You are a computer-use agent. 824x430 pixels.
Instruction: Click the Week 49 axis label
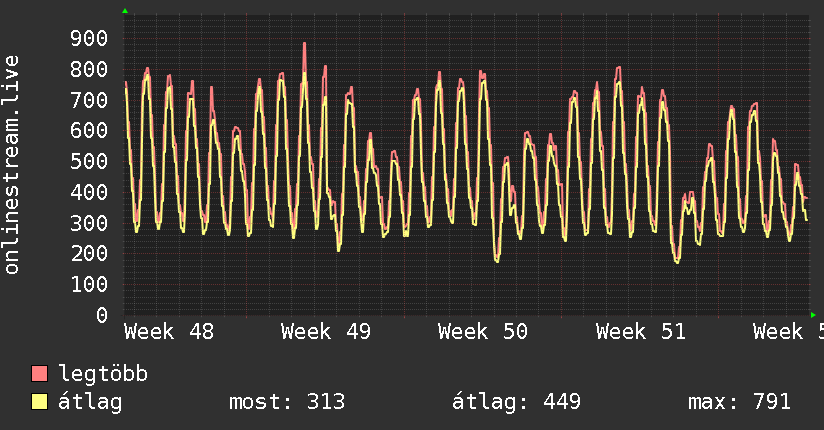pos(326,332)
